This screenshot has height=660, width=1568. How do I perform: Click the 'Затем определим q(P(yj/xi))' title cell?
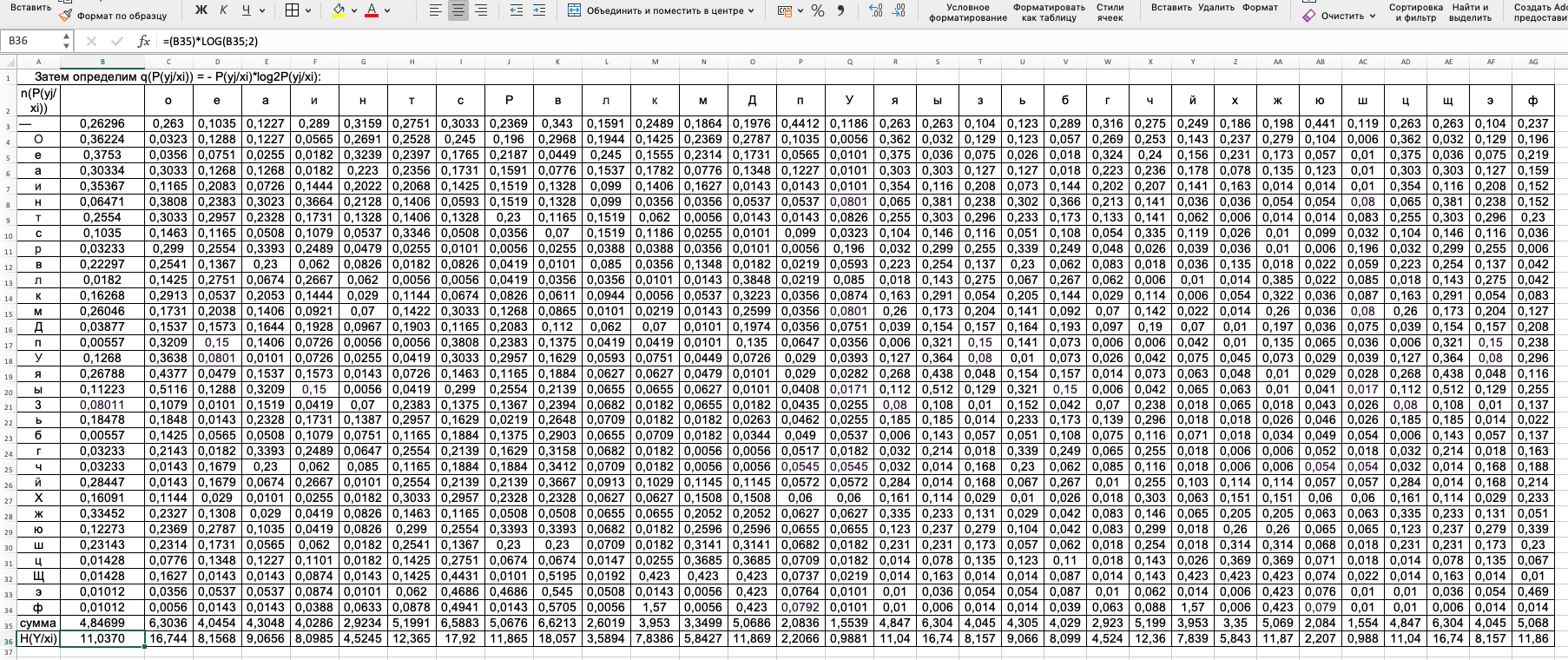click(x=177, y=76)
